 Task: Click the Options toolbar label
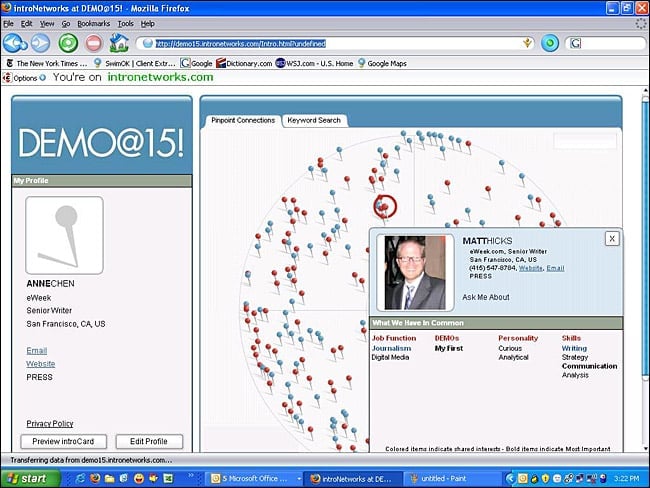[x=25, y=78]
